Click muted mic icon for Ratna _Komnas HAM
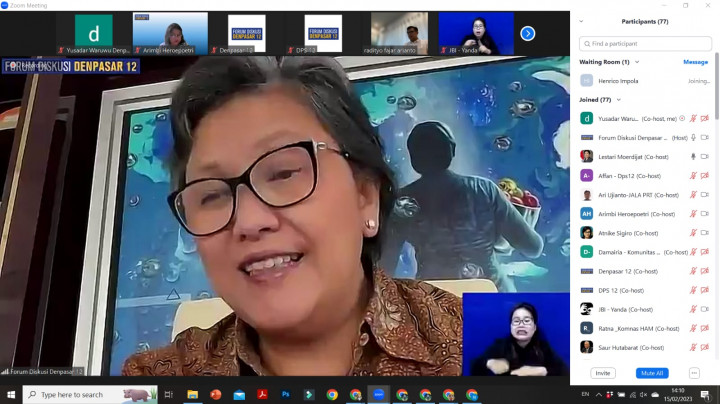The width and height of the screenshot is (720, 404). [693, 329]
